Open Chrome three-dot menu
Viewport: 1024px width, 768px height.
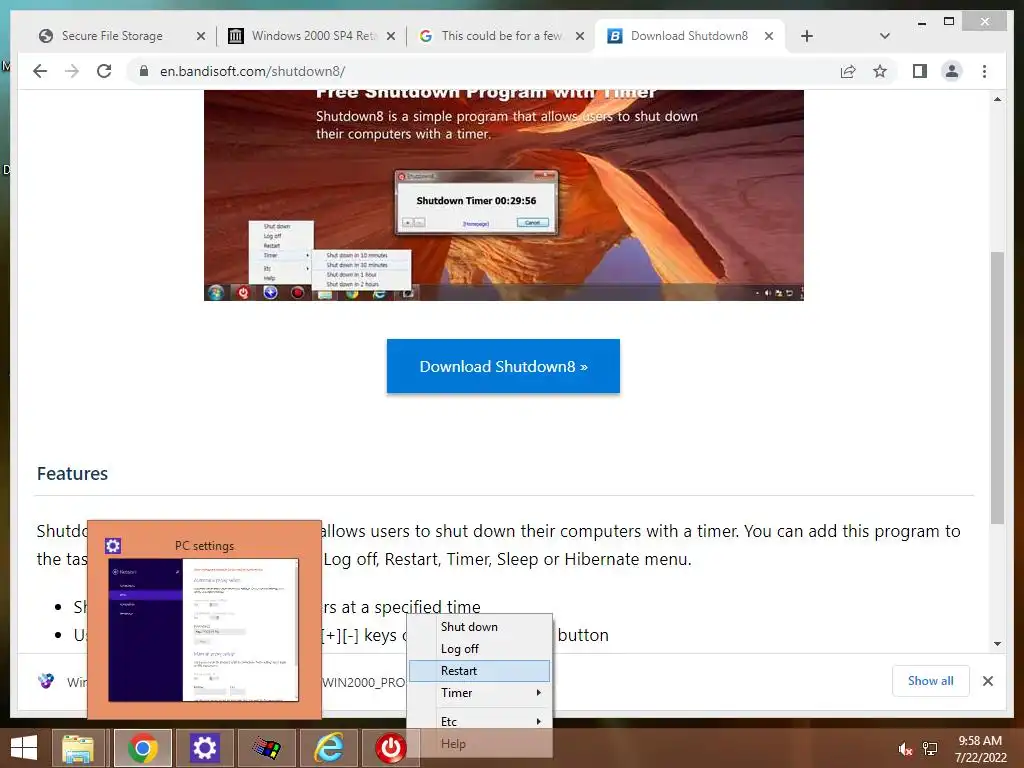[984, 71]
